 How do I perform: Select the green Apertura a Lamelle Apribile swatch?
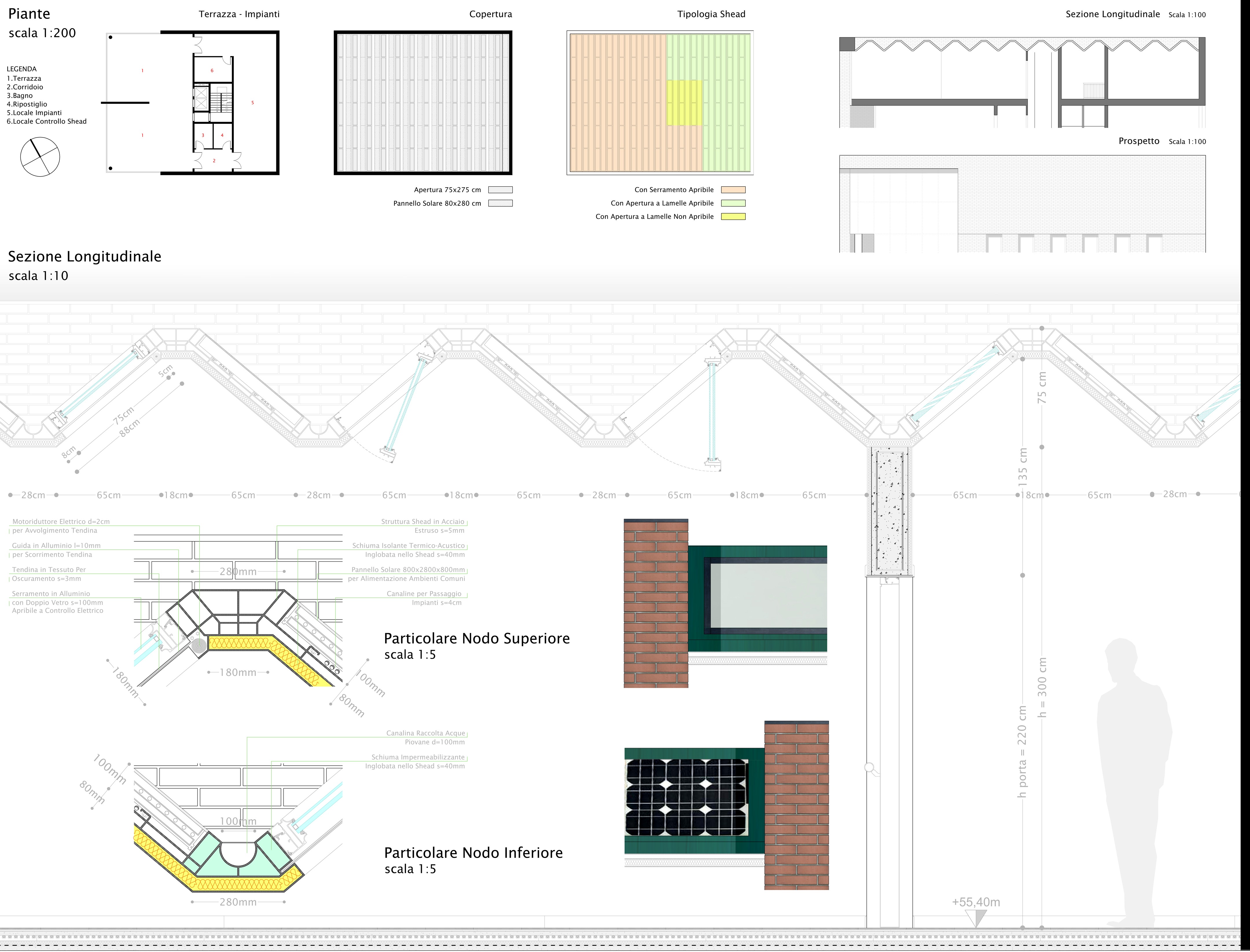[733, 203]
